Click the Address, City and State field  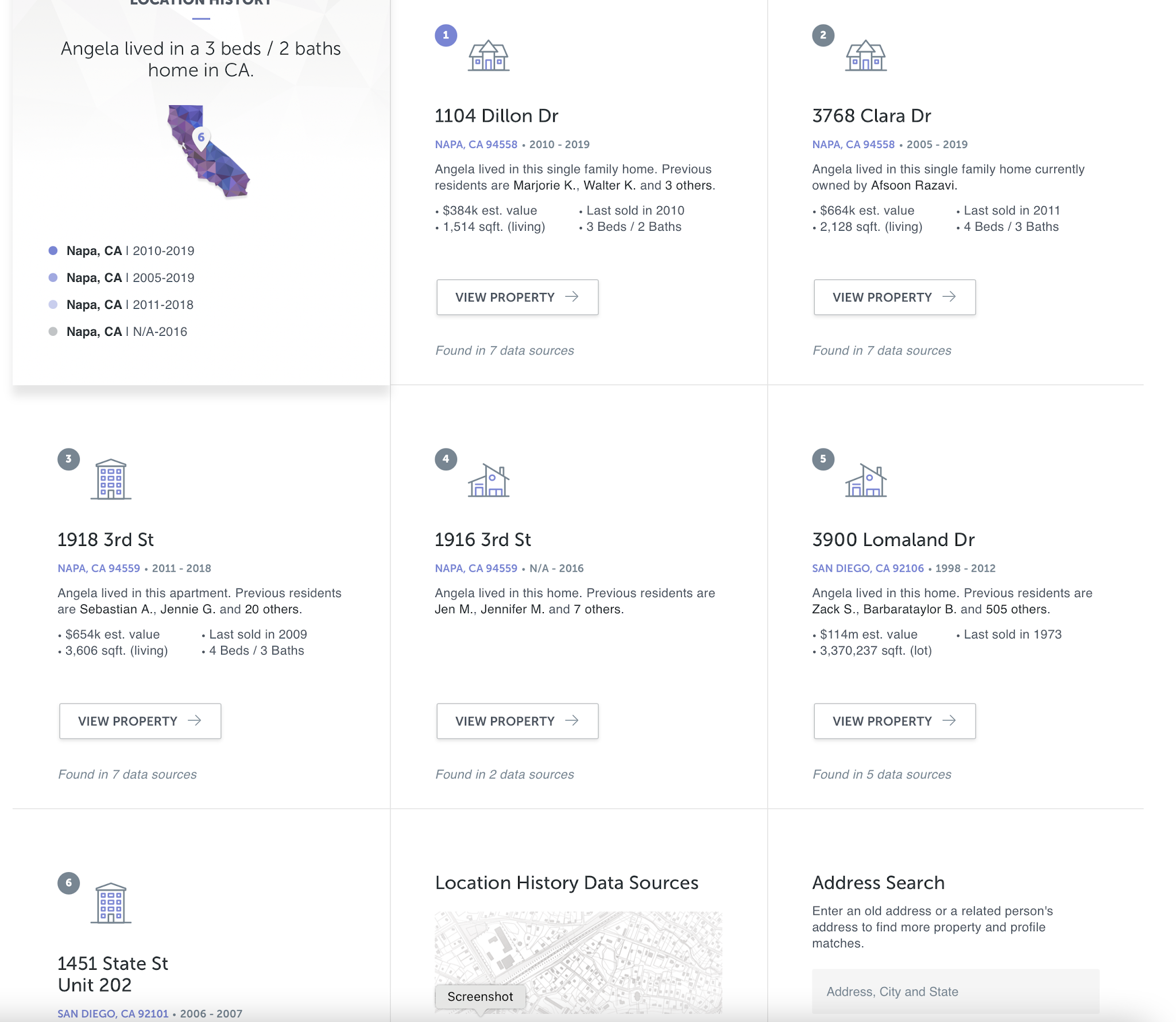click(955, 992)
